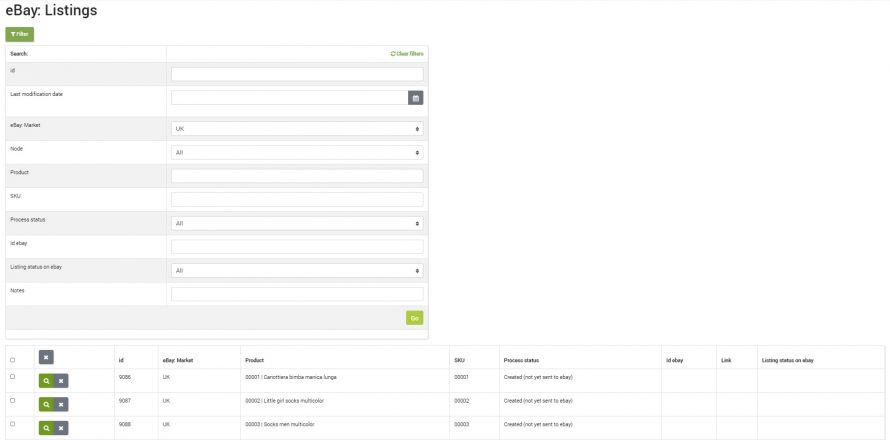Image resolution: width=890 pixels, height=440 pixels.
Task: Click the Id filter input field
Action: pos(297,74)
